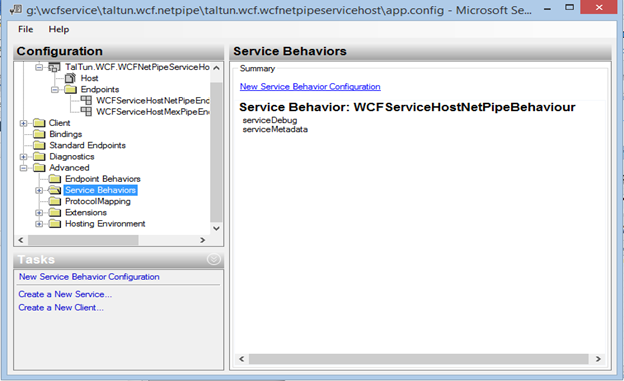Collapse the Endpoints tree node
The height and width of the screenshot is (381, 624).
point(55,90)
